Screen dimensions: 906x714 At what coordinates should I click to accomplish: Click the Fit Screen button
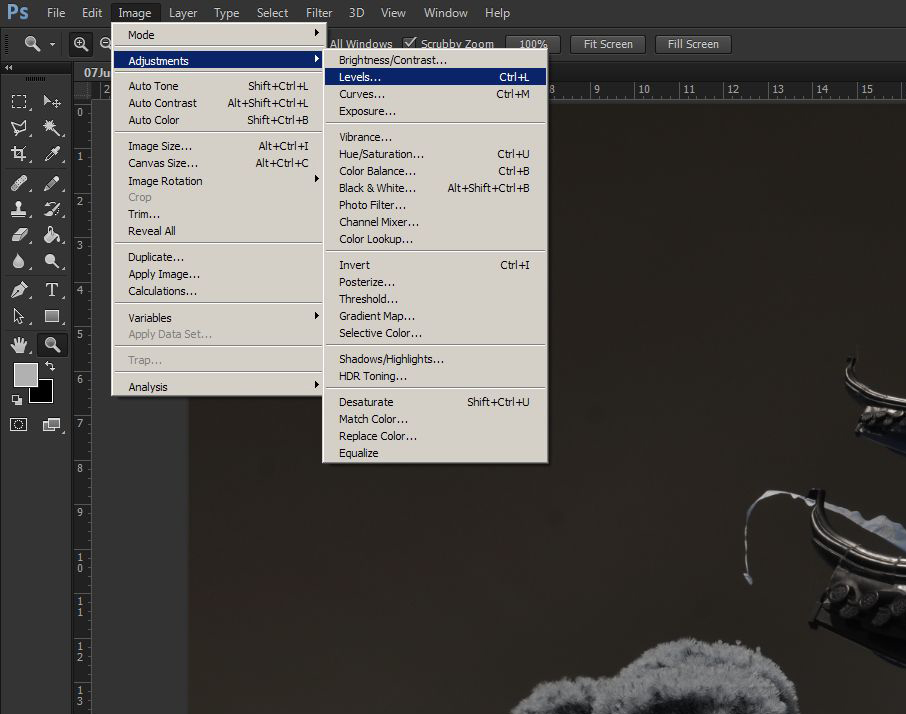pos(608,44)
